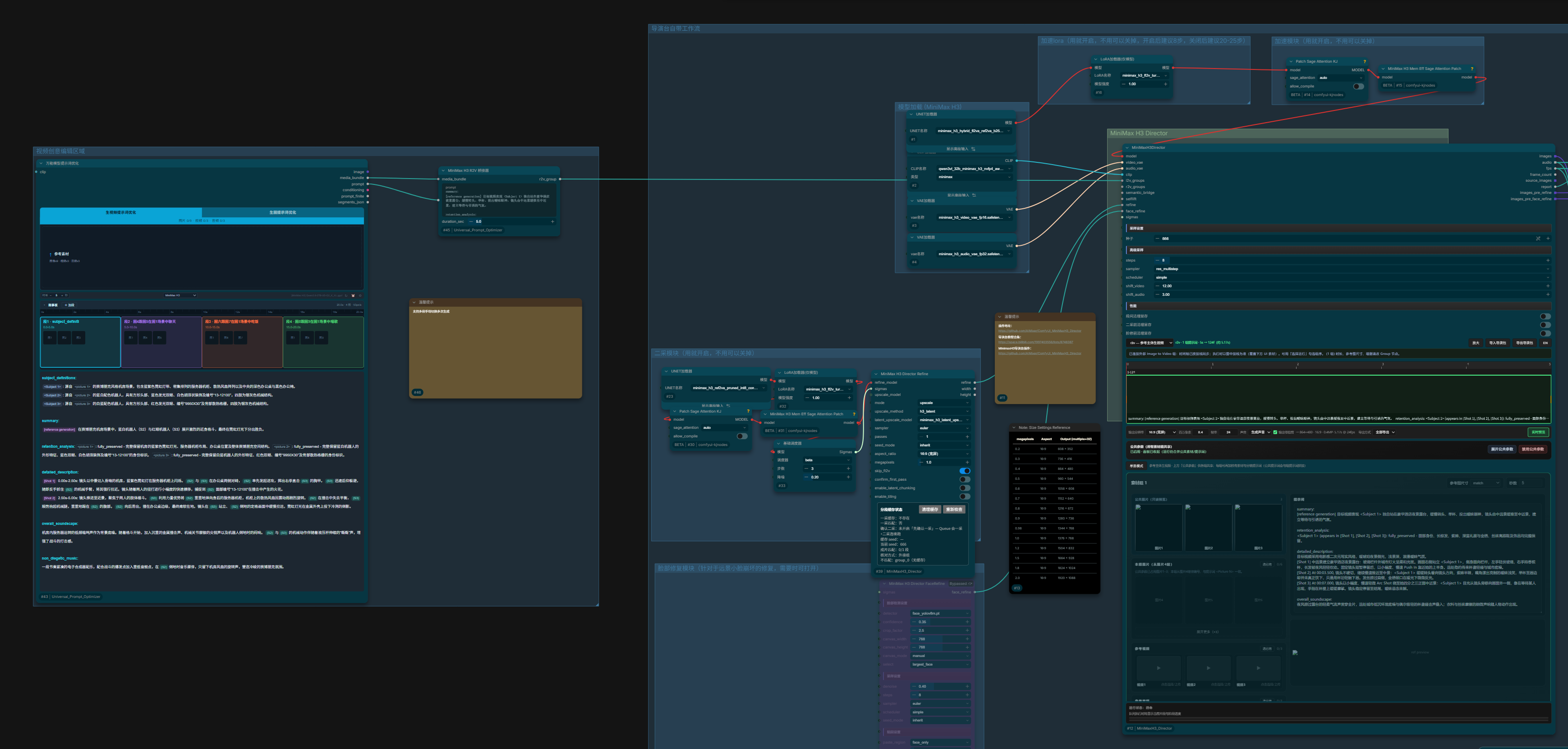
Task: Open the 生成声音 dropdown
Action: coord(1260,432)
